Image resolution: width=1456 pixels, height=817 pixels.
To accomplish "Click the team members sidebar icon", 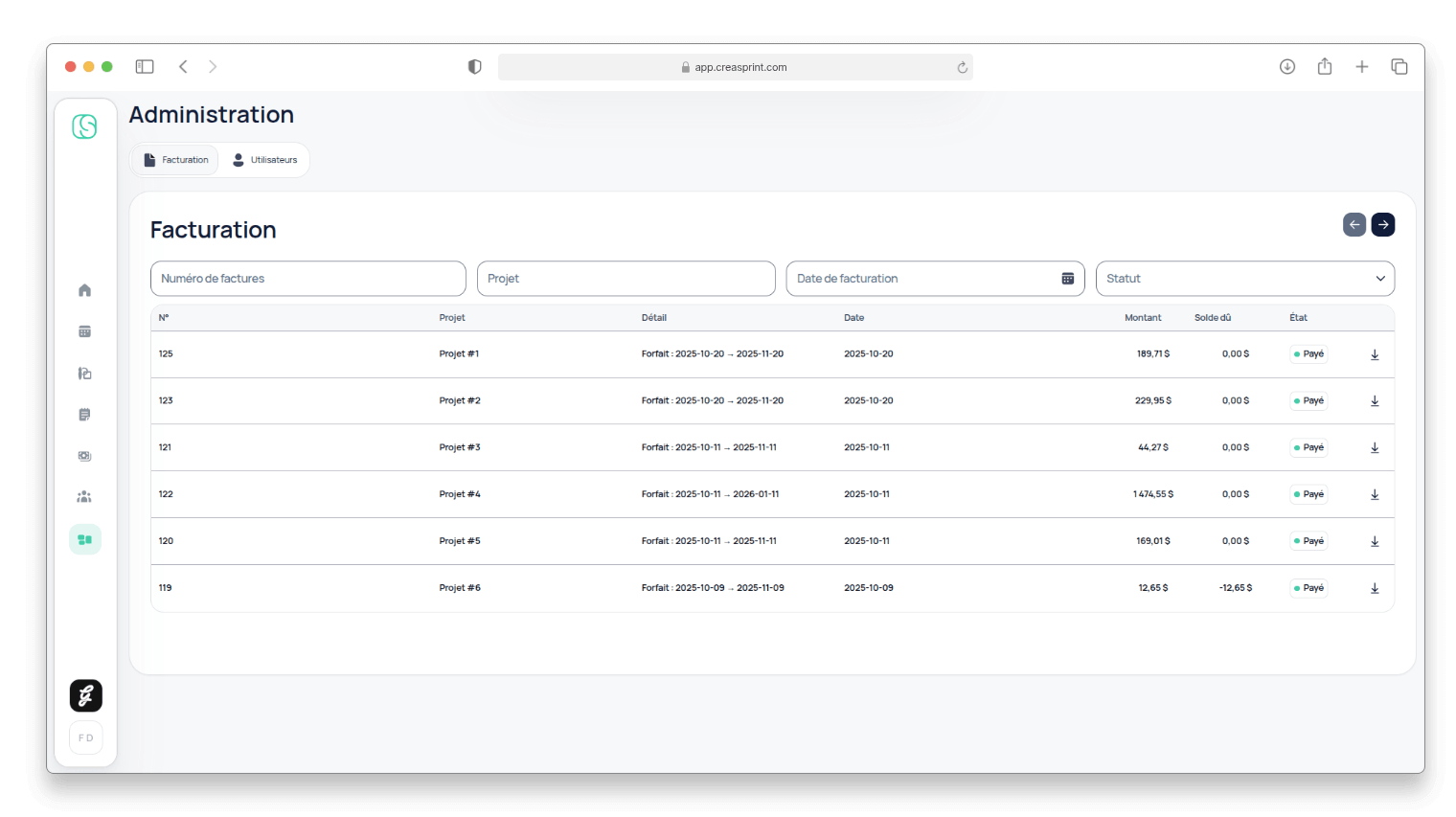I will tap(85, 497).
